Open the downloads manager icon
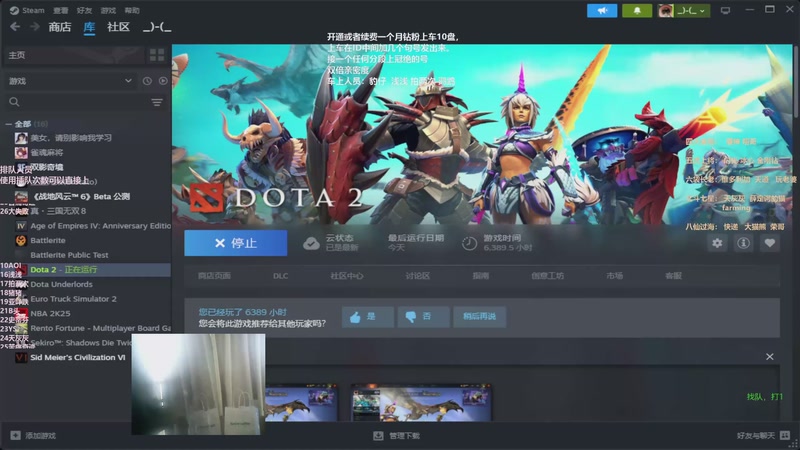 378,435
